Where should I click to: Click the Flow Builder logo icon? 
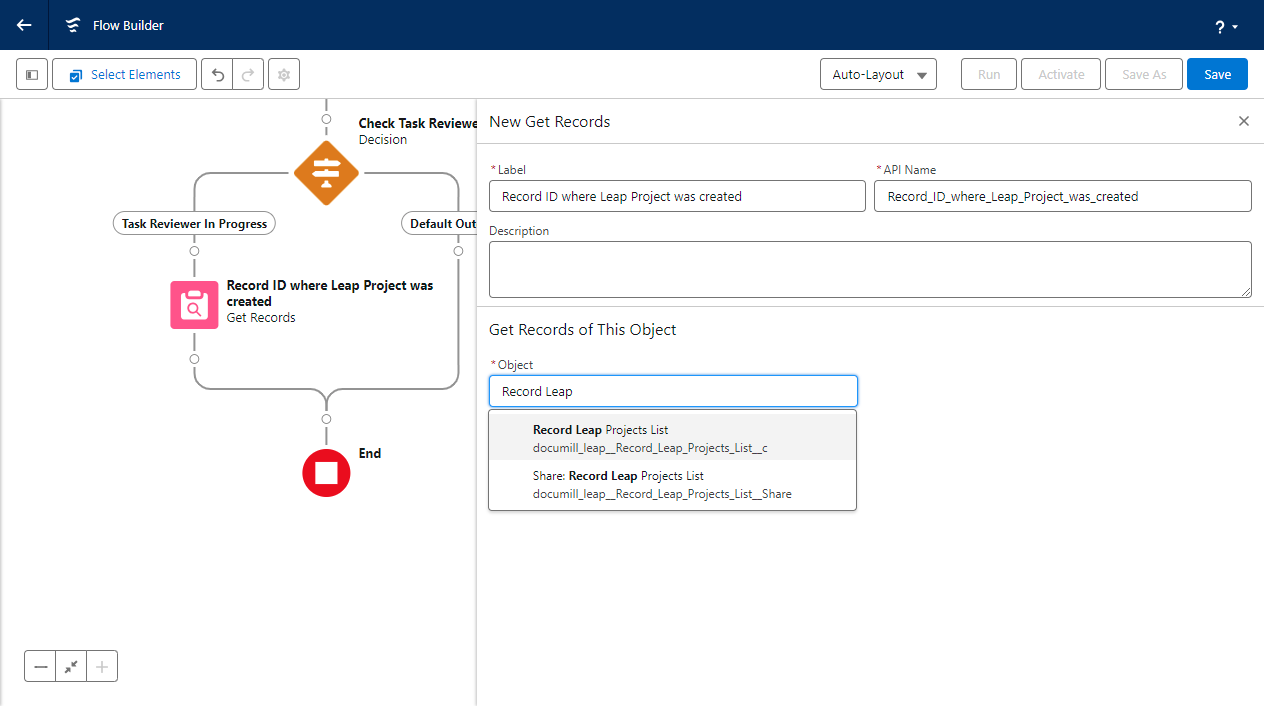(72, 25)
